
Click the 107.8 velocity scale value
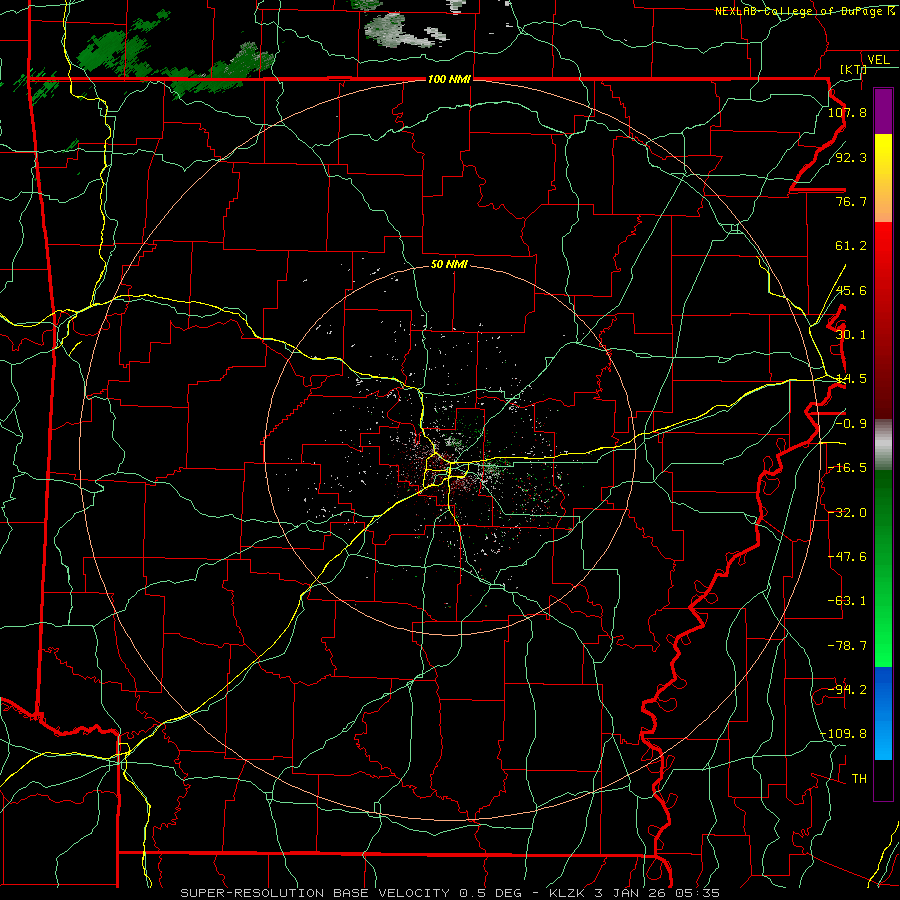tap(847, 112)
